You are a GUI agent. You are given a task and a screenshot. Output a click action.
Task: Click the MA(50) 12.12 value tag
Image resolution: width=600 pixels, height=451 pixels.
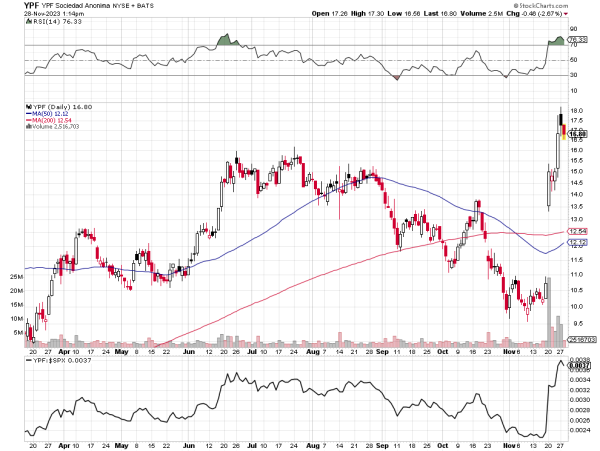[x=576, y=242]
